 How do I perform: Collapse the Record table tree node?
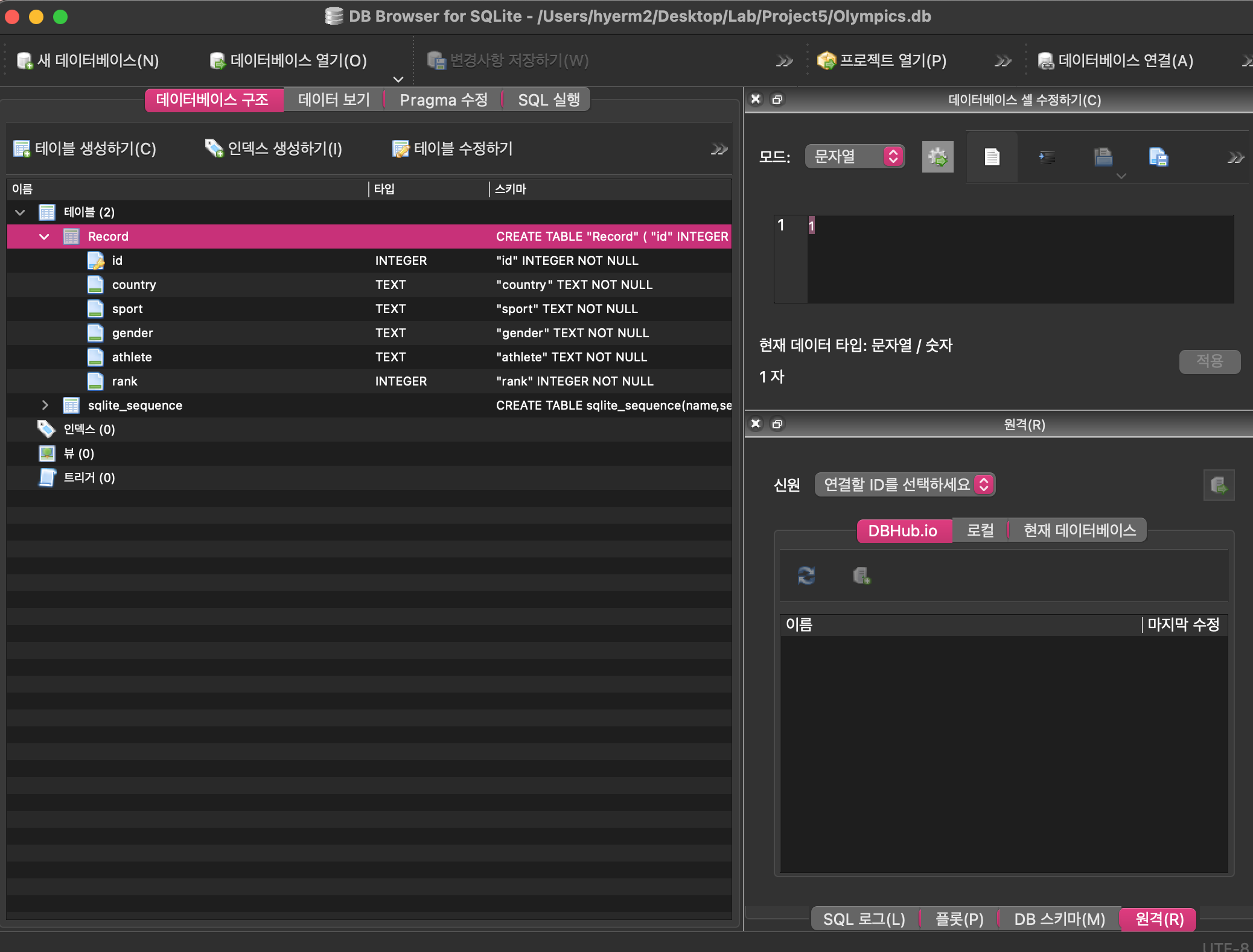(44, 236)
